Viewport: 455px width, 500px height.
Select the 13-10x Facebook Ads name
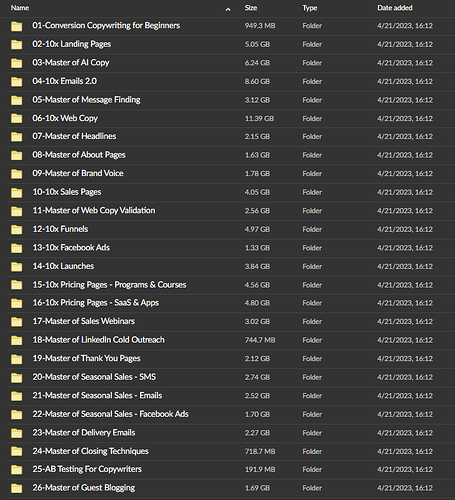coord(71,248)
